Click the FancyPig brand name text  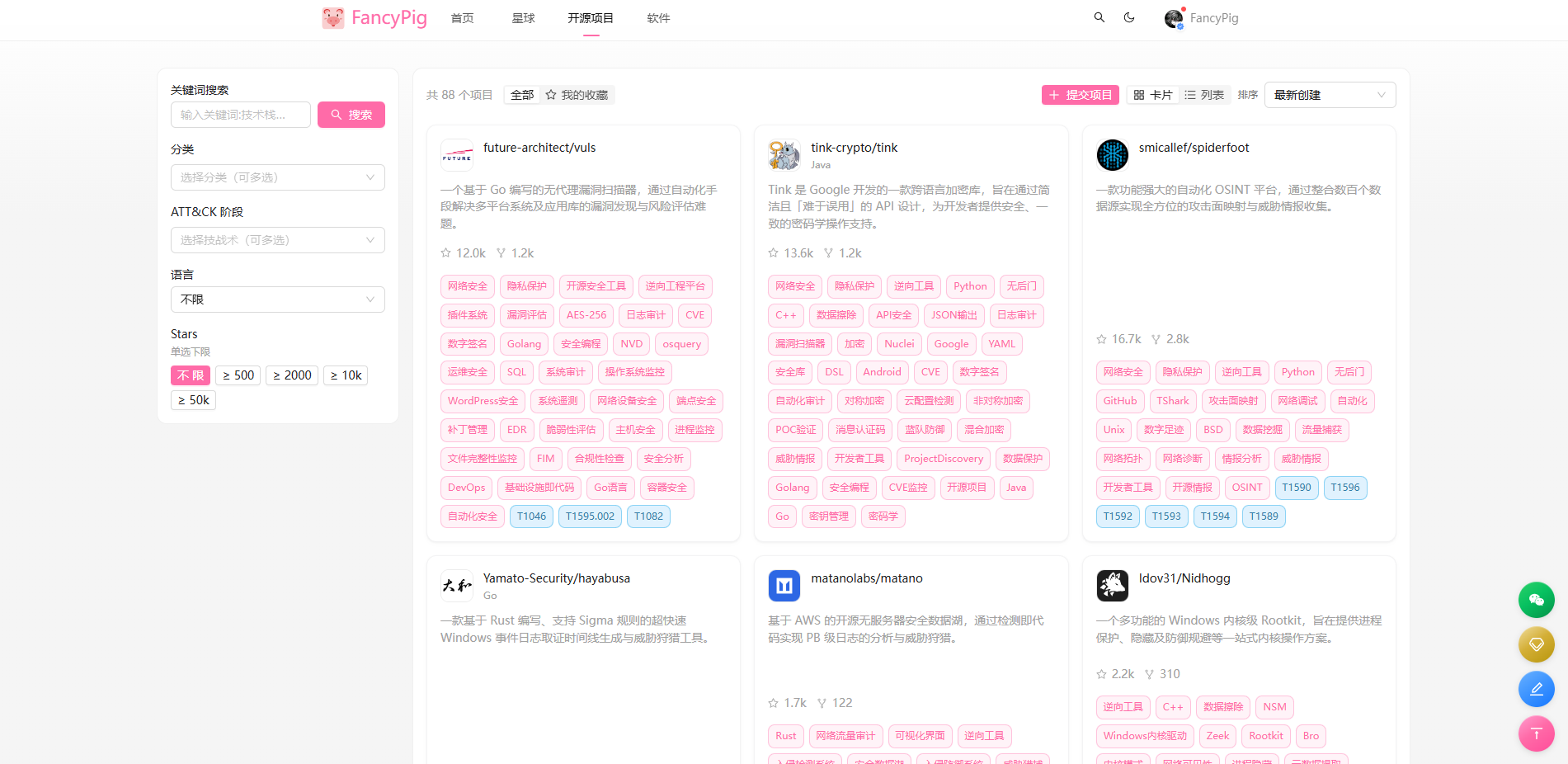(x=389, y=18)
